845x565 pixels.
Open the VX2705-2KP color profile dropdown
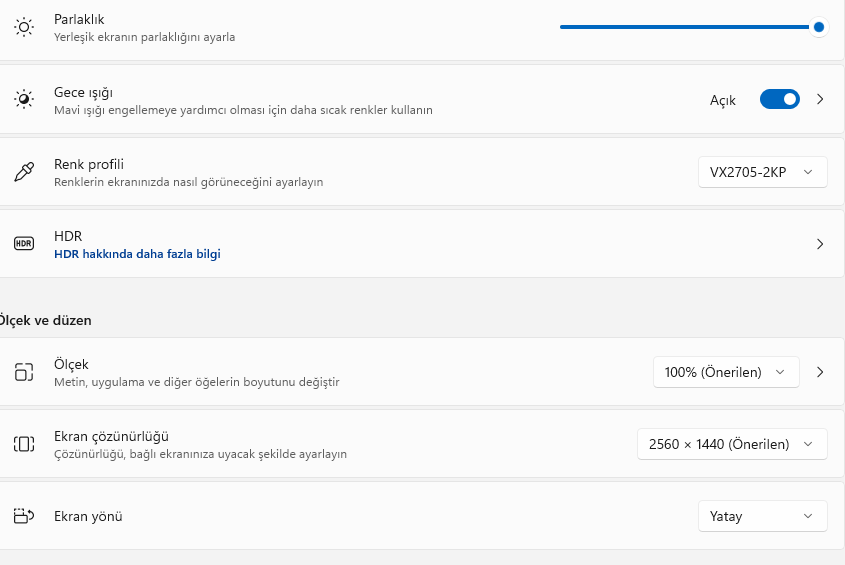[762, 172]
